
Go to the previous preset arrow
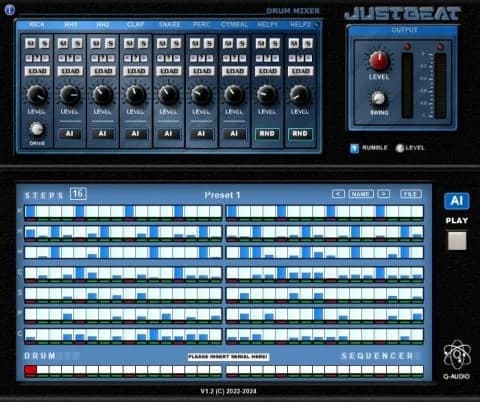point(338,194)
